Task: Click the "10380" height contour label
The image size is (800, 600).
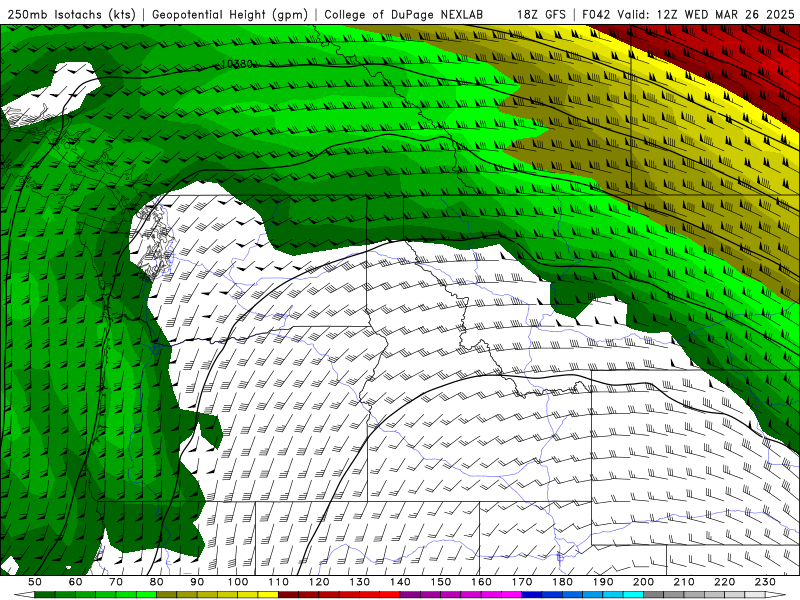Action: click(x=236, y=64)
